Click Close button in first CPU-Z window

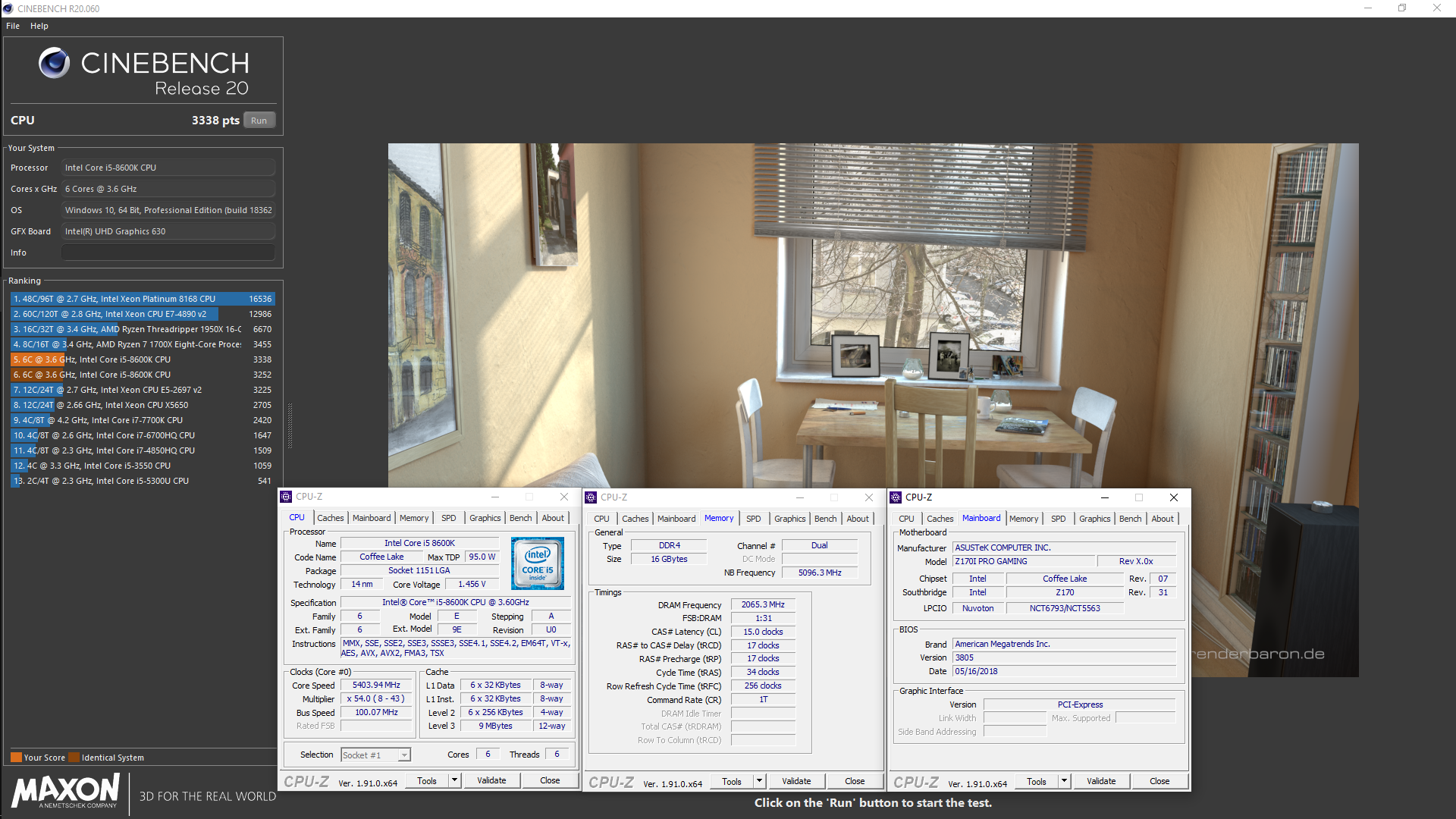click(550, 780)
